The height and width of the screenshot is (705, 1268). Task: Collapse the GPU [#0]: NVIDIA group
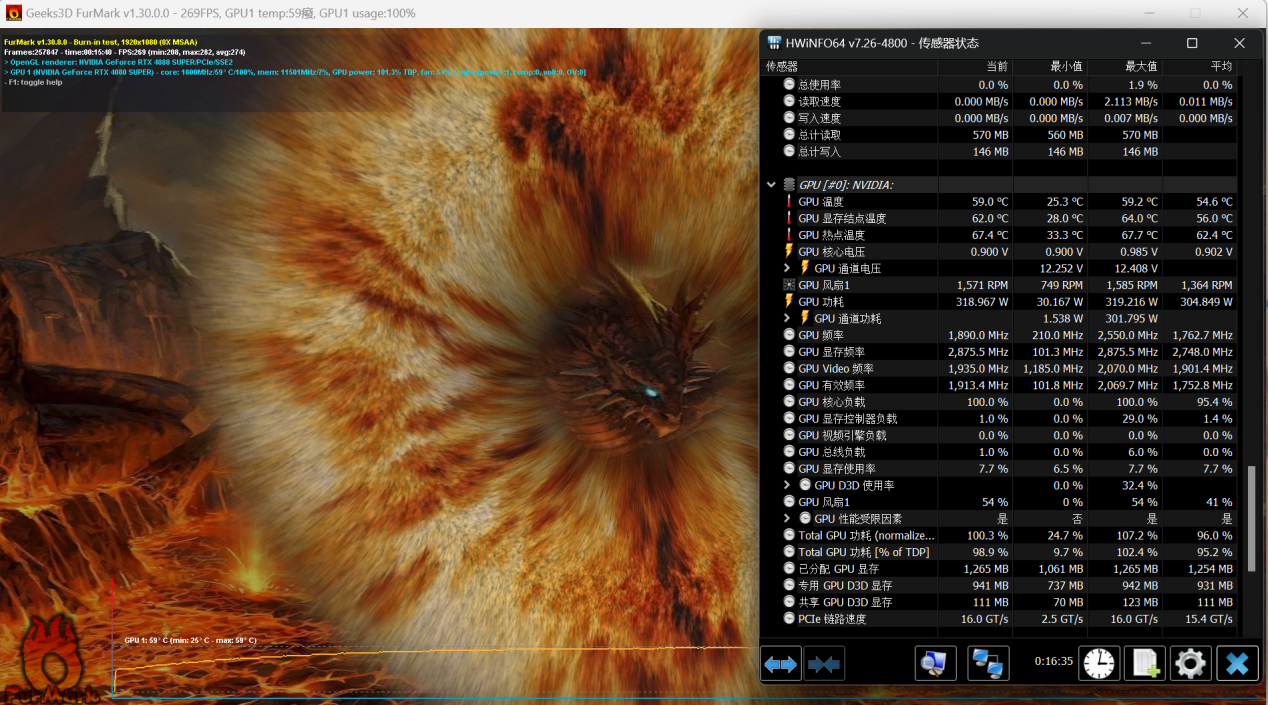[x=771, y=185]
